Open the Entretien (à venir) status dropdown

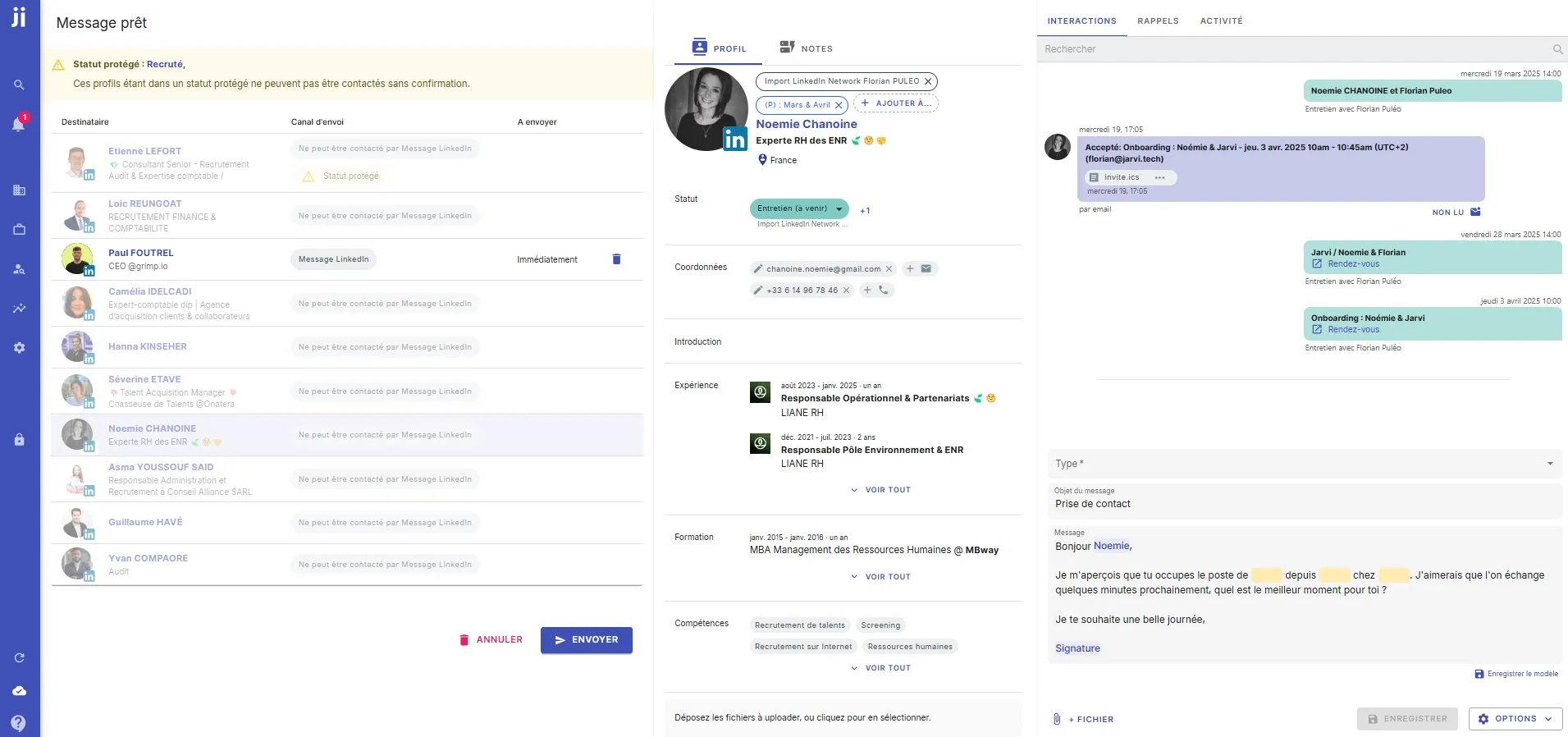tap(799, 208)
